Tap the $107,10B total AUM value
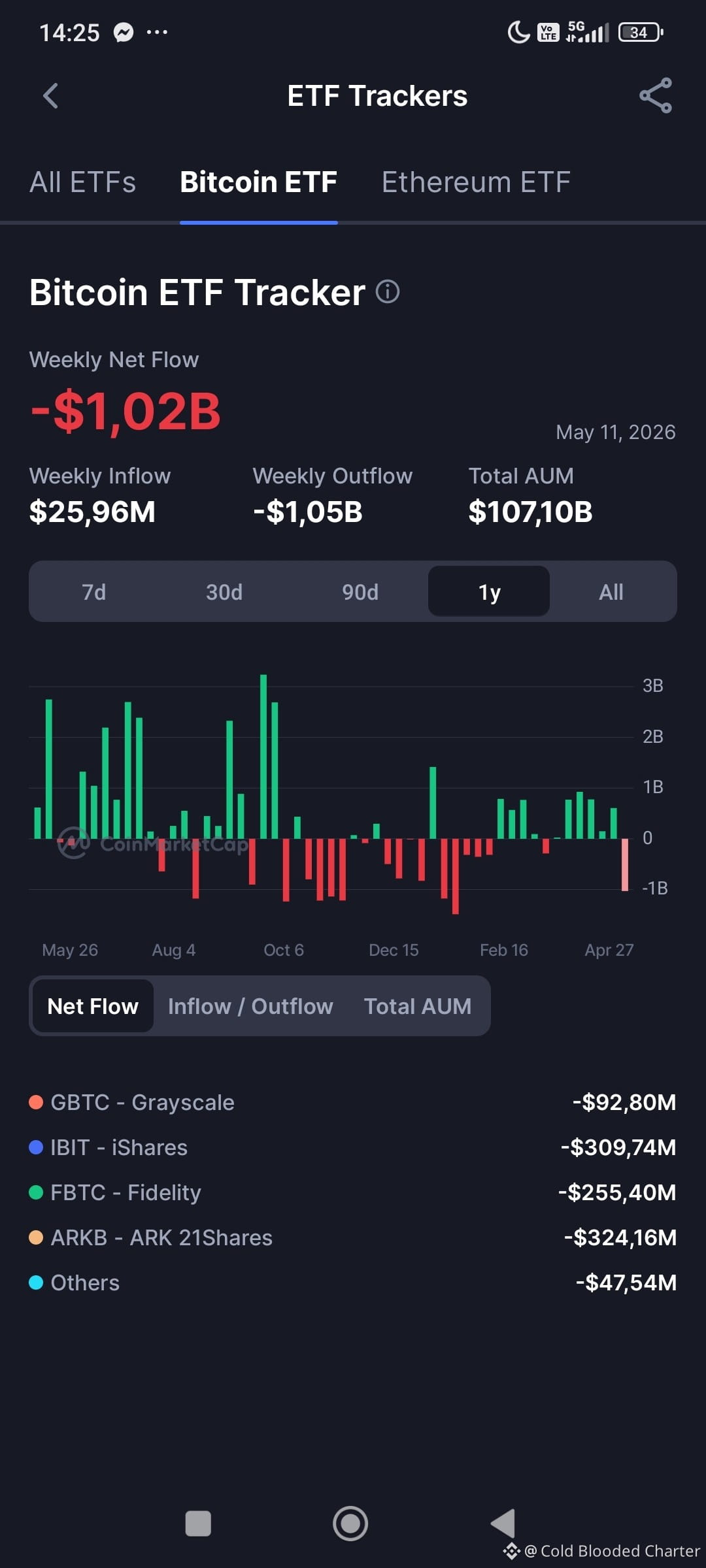The height and width of the screenshot is (1568, 706). click(530, 512)
